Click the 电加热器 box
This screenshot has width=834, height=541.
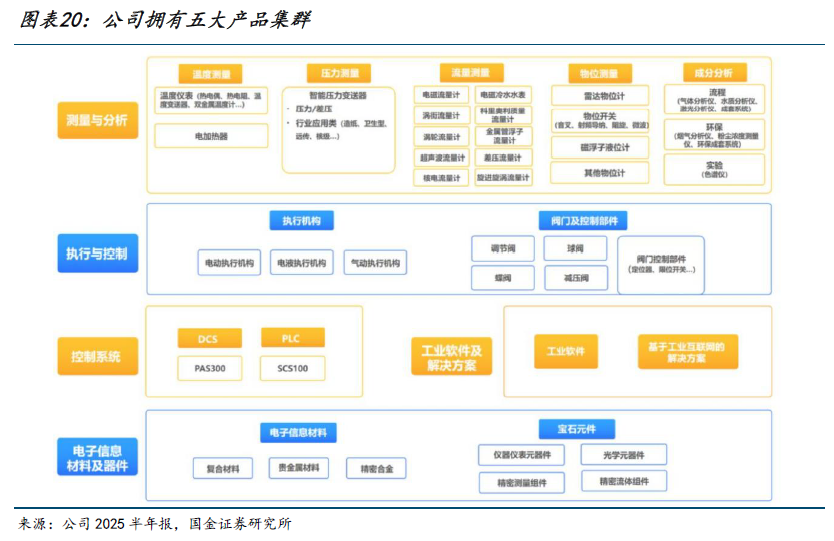(x=211, y=135)
